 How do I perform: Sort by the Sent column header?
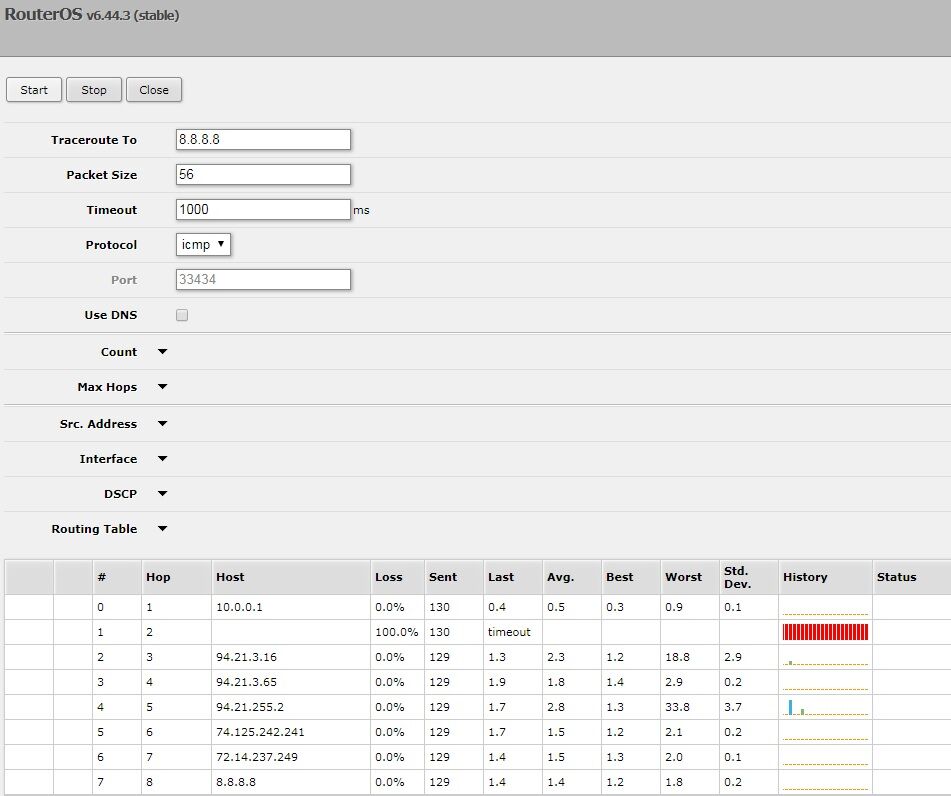454,577
